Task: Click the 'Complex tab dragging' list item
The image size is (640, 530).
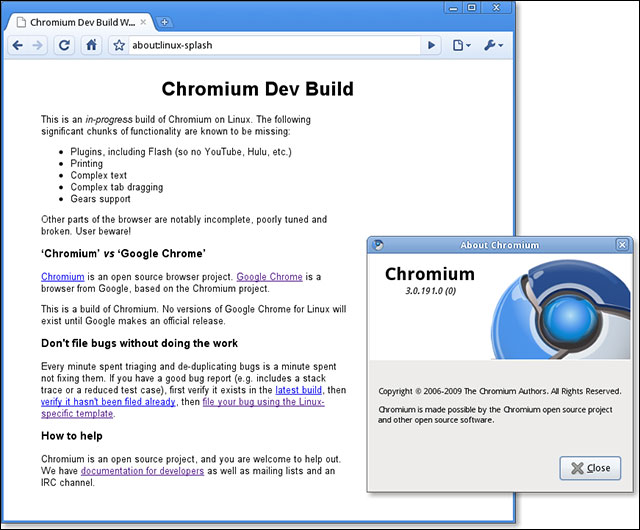Action: tap(117, 187)
